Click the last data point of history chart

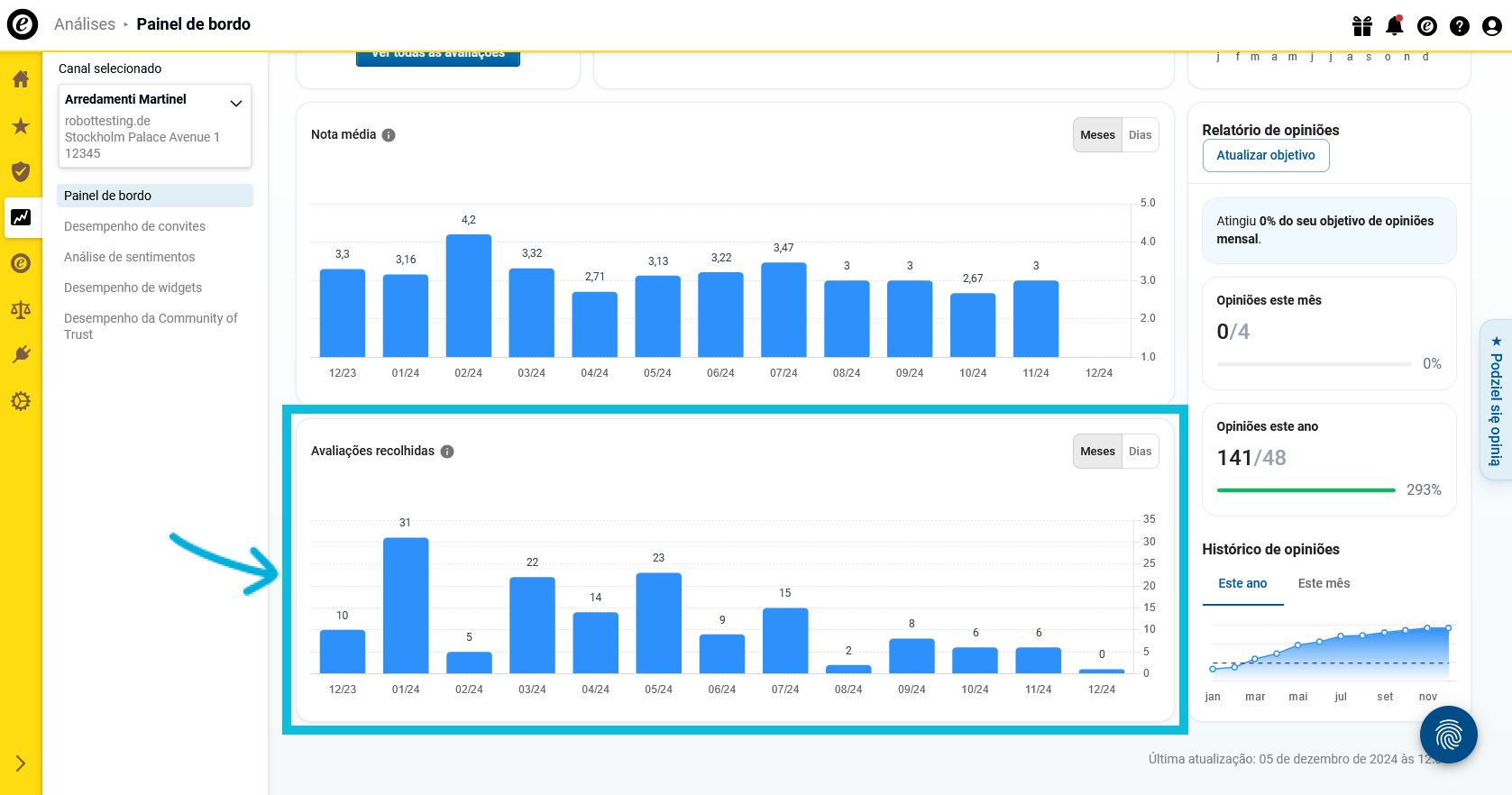click(x=1449, y=627)
